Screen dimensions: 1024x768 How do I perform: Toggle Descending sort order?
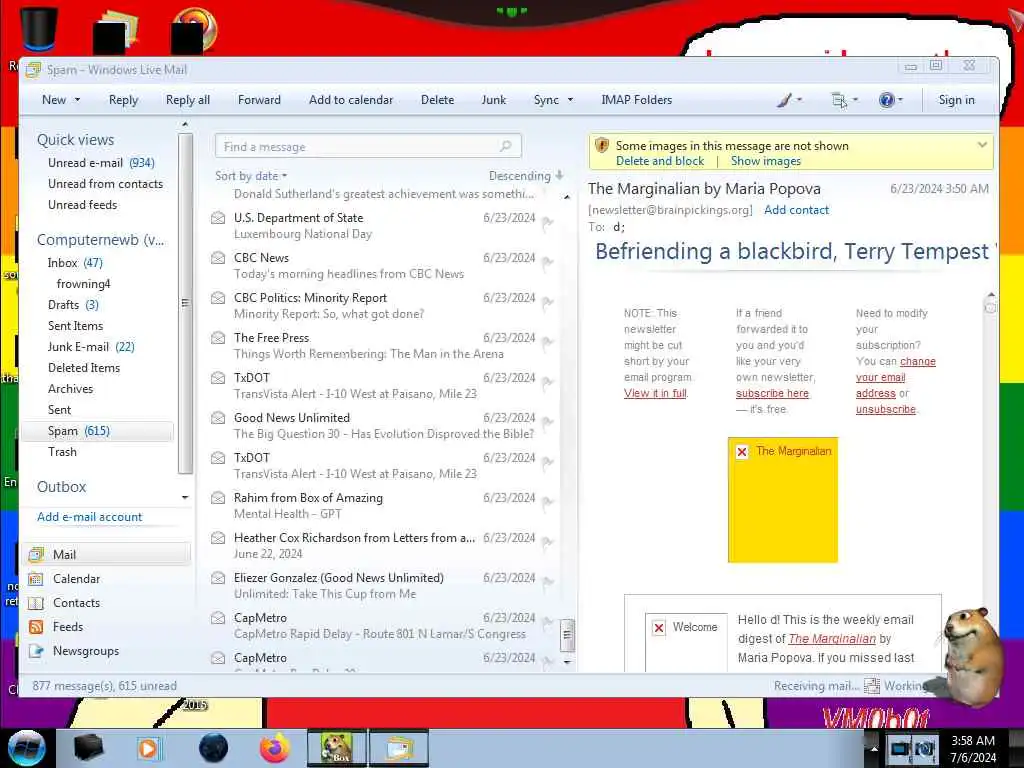[526, 176]
